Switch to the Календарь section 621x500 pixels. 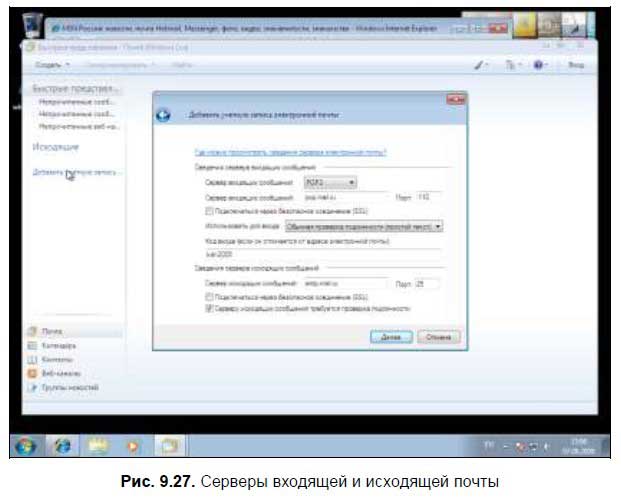tap(59, 345)
